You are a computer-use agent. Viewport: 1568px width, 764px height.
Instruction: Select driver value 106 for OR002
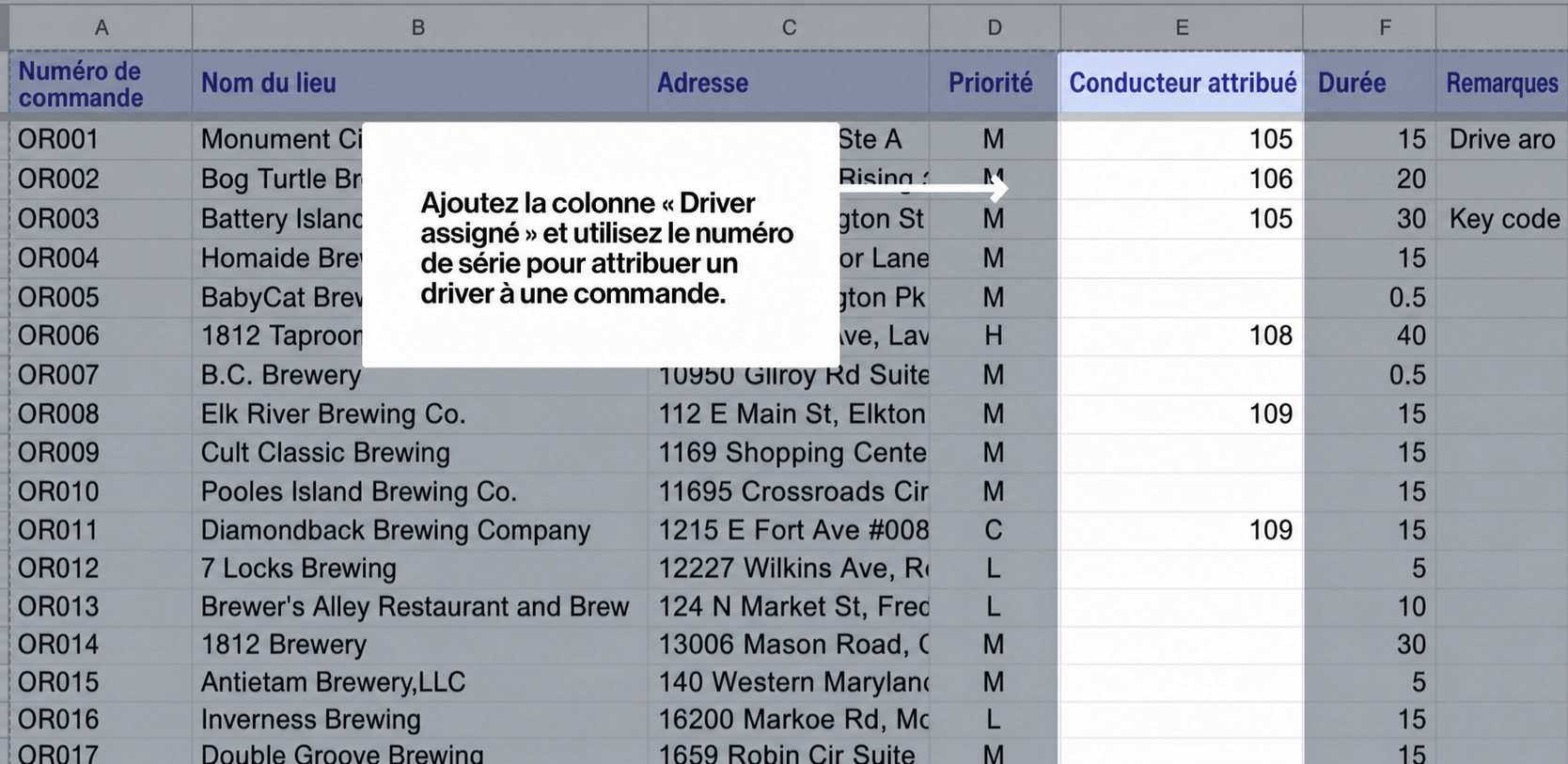pyautogui.click(x=1182, y=179)
